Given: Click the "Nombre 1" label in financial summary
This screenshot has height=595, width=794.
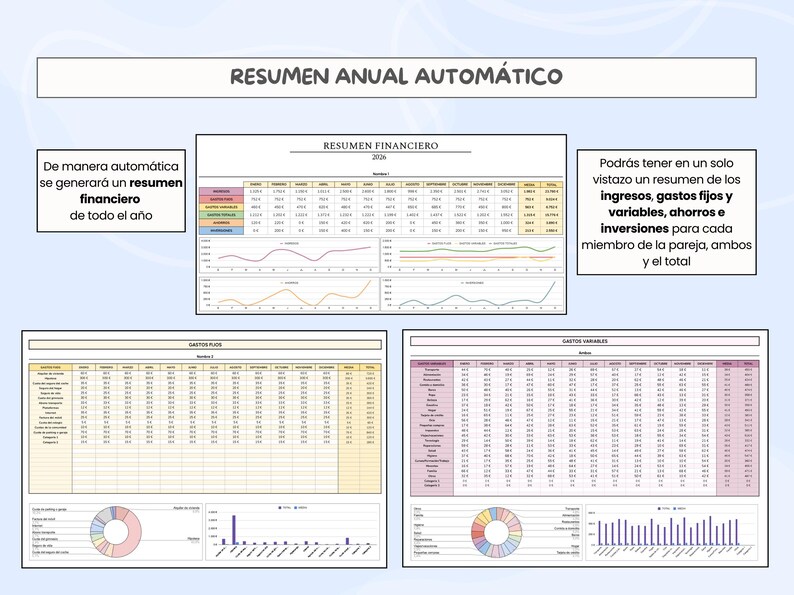Looking at the screenshot, I should point(381,174).
